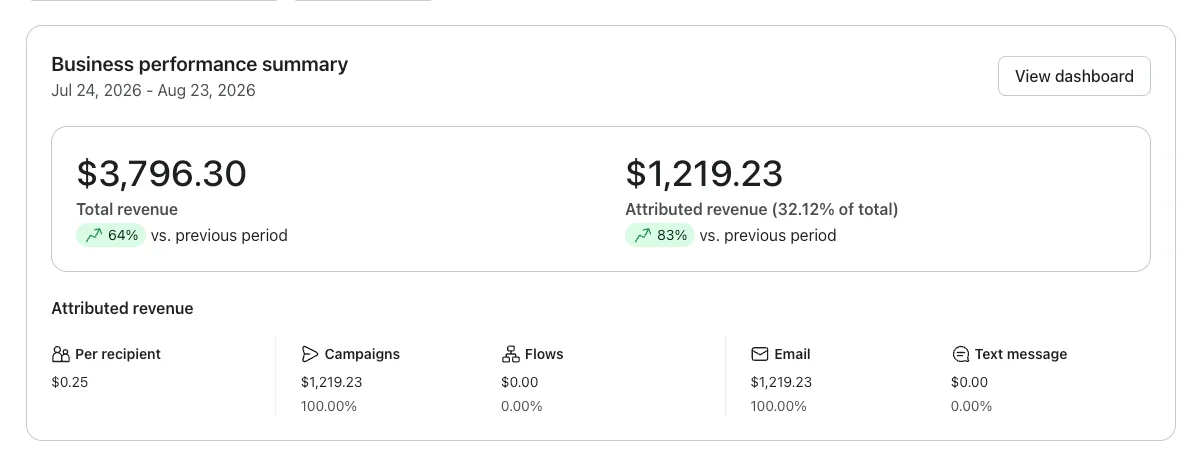Click the Email envelope icon
Screen dimensions: 1201x460
click(760, 354)
